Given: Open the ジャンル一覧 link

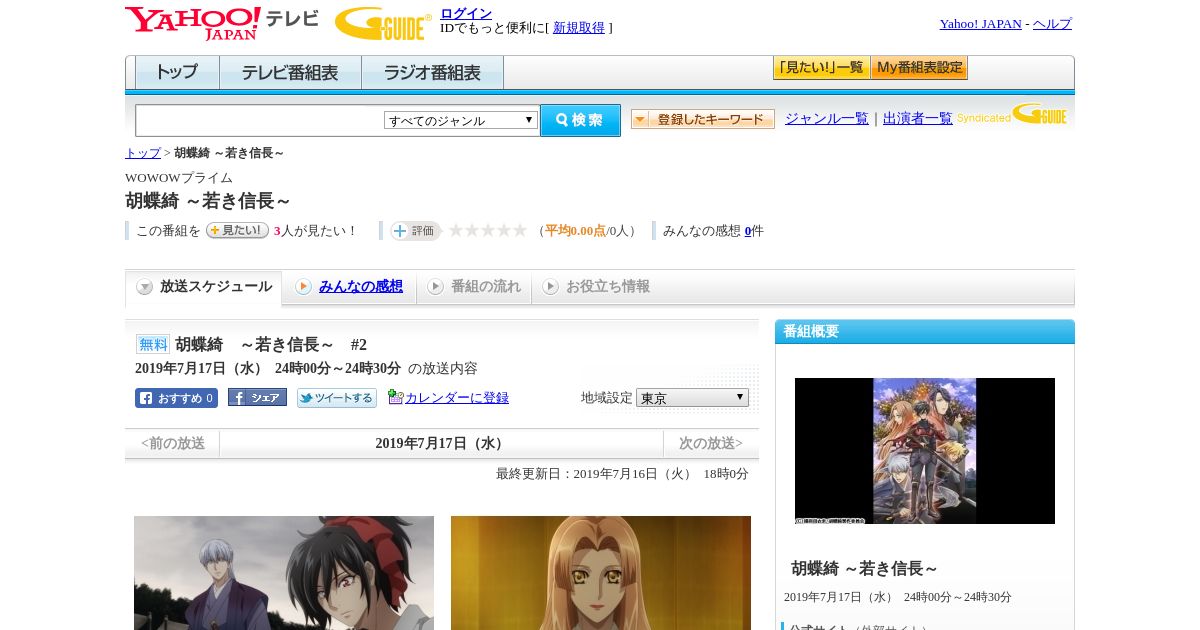Looking at the screenshot, I should (x=827, y=119).
